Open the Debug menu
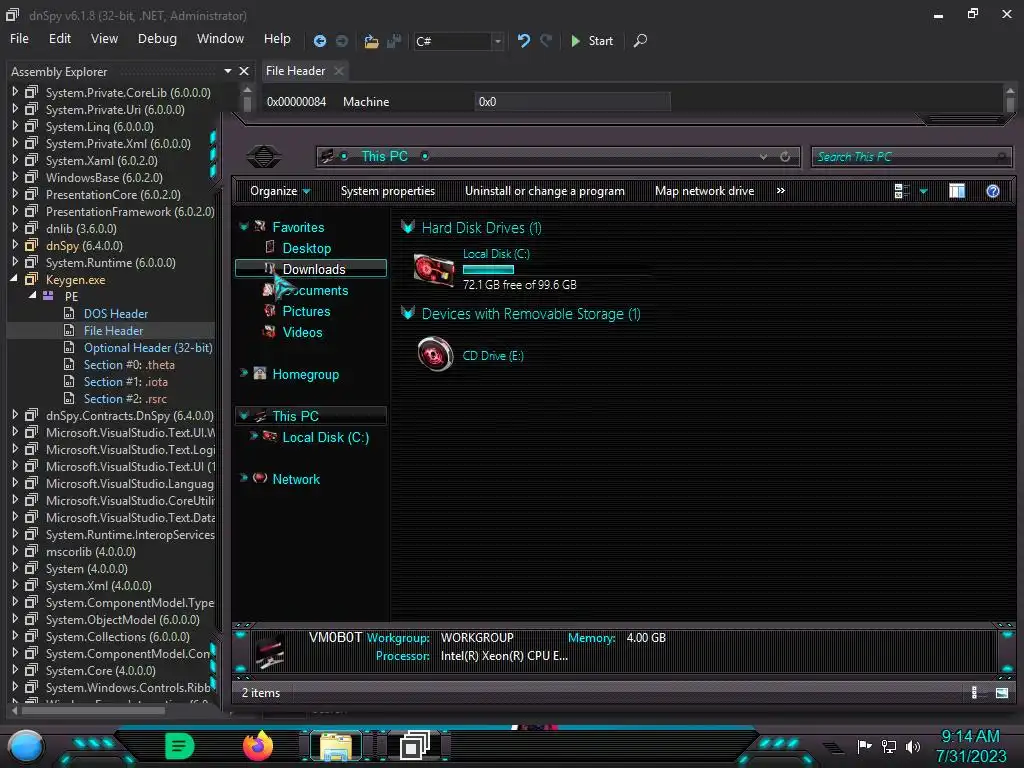 (157, 39)
